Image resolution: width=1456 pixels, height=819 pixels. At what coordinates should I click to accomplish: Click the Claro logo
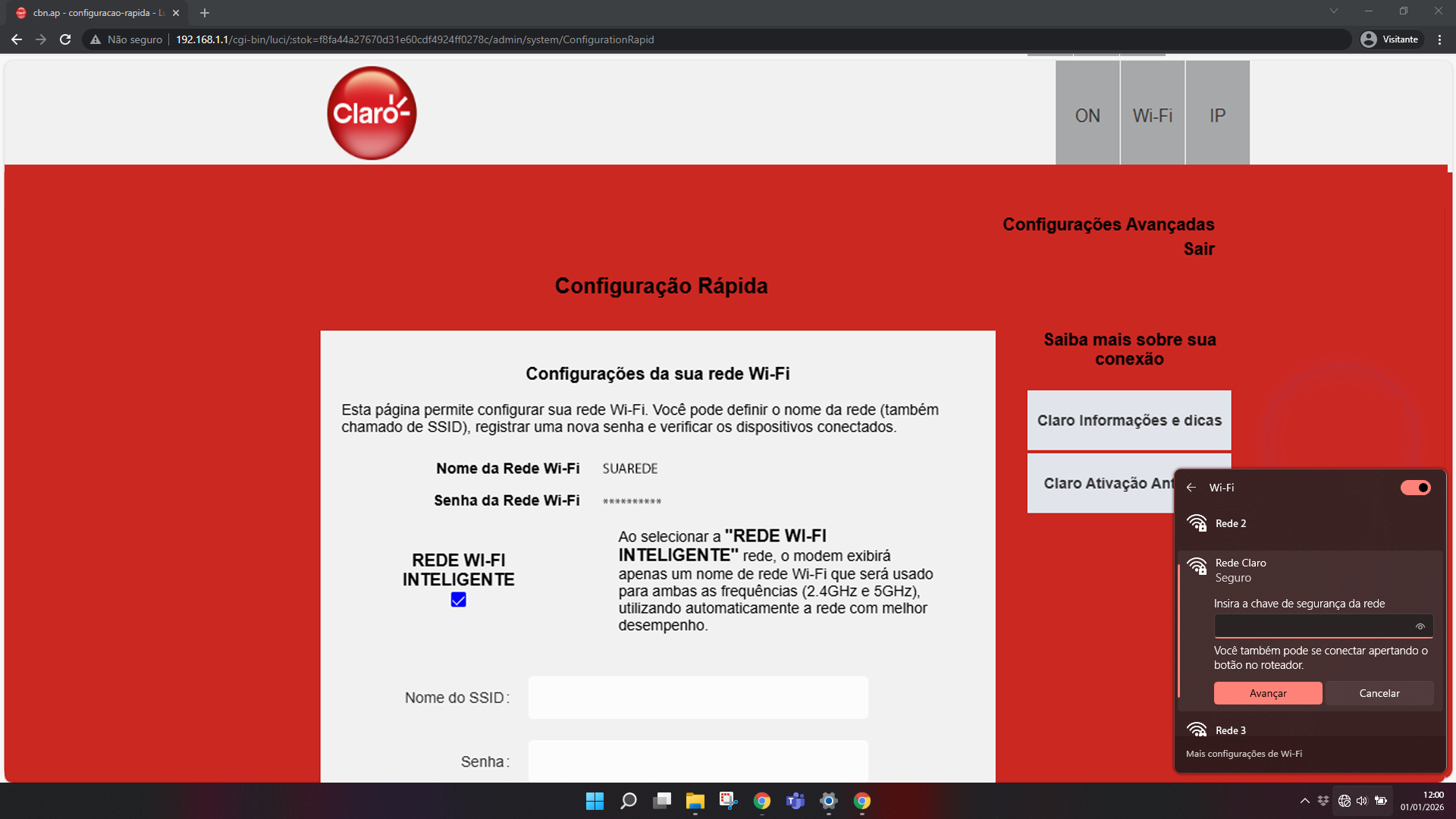[x=372, y=113]
